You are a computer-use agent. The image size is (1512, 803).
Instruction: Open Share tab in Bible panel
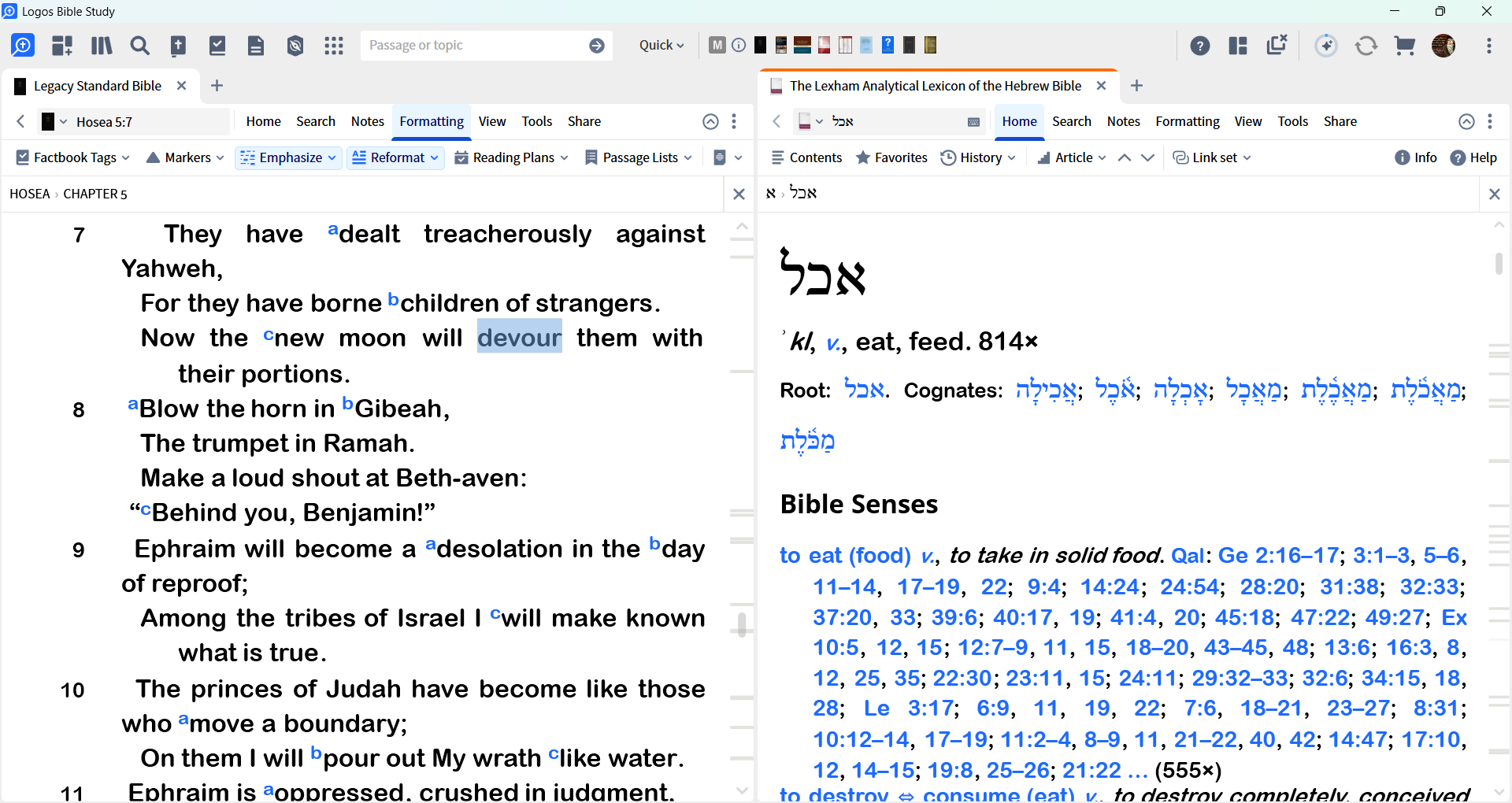tap(584, 121)
